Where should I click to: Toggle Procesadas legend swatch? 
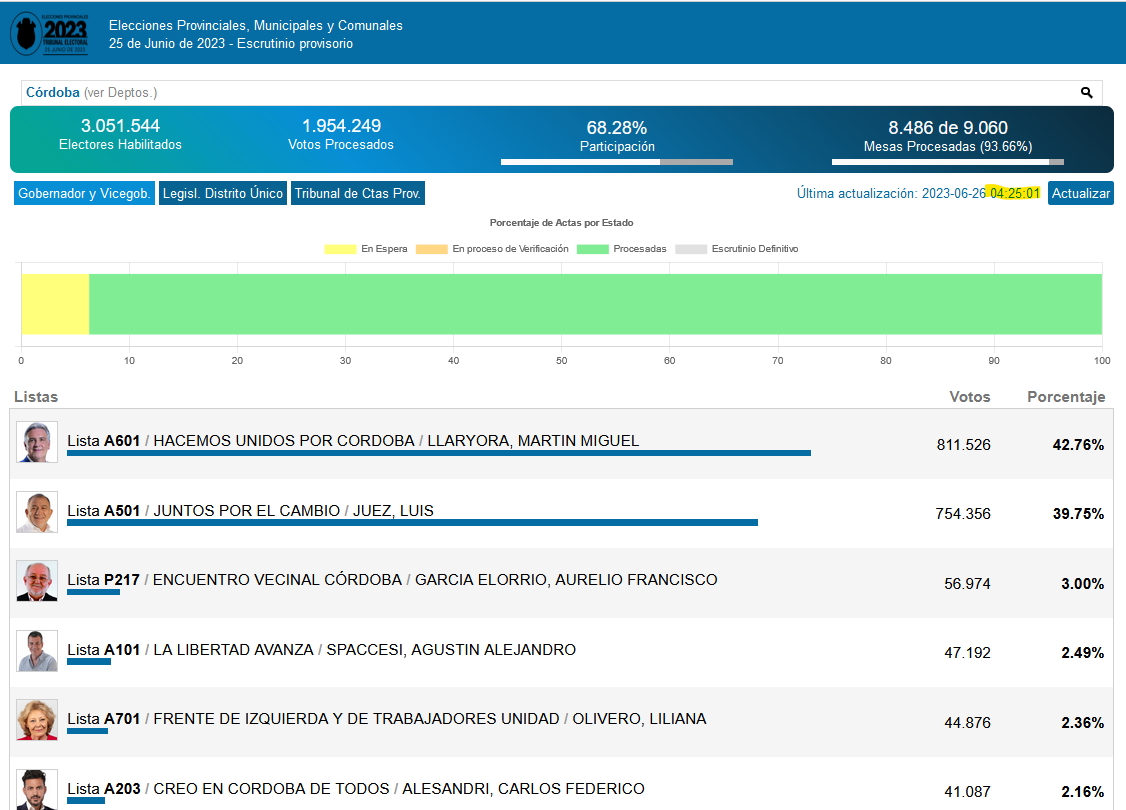coord(593,249)
